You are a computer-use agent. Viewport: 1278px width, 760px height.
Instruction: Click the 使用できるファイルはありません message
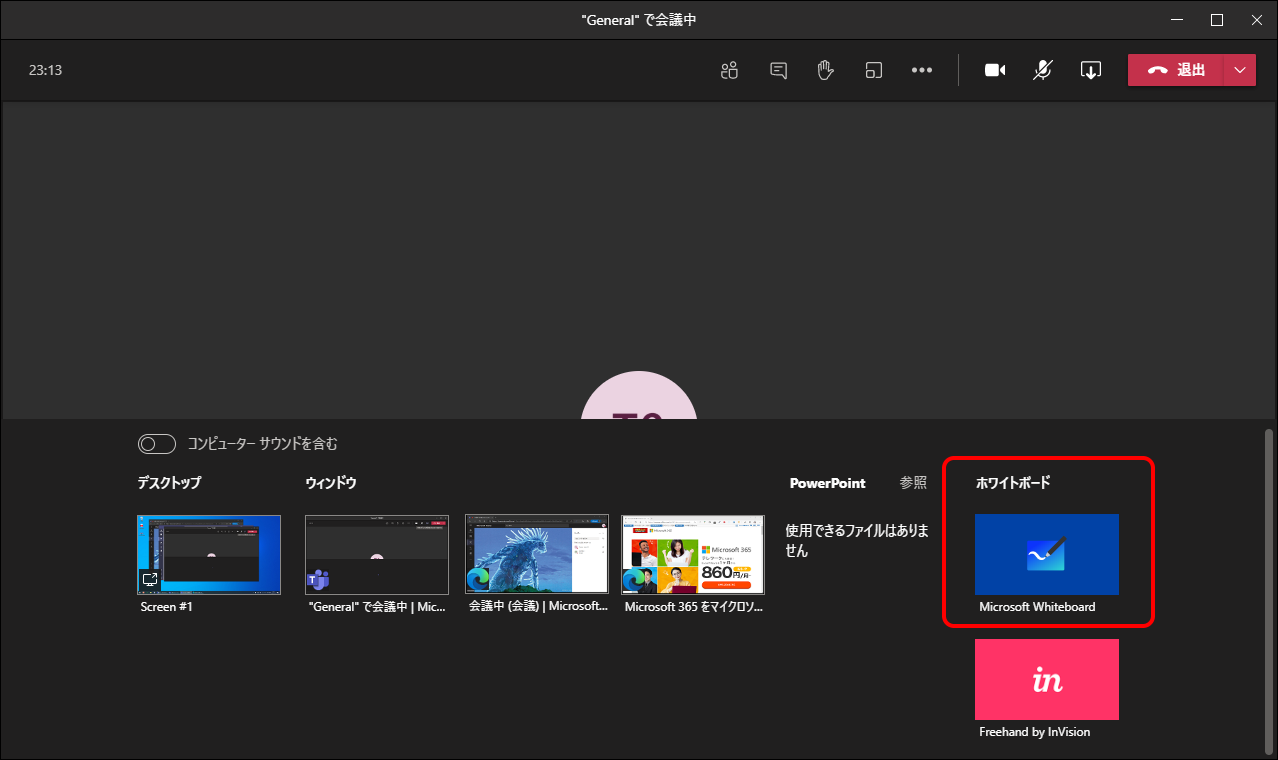click(x=857, y=541)
